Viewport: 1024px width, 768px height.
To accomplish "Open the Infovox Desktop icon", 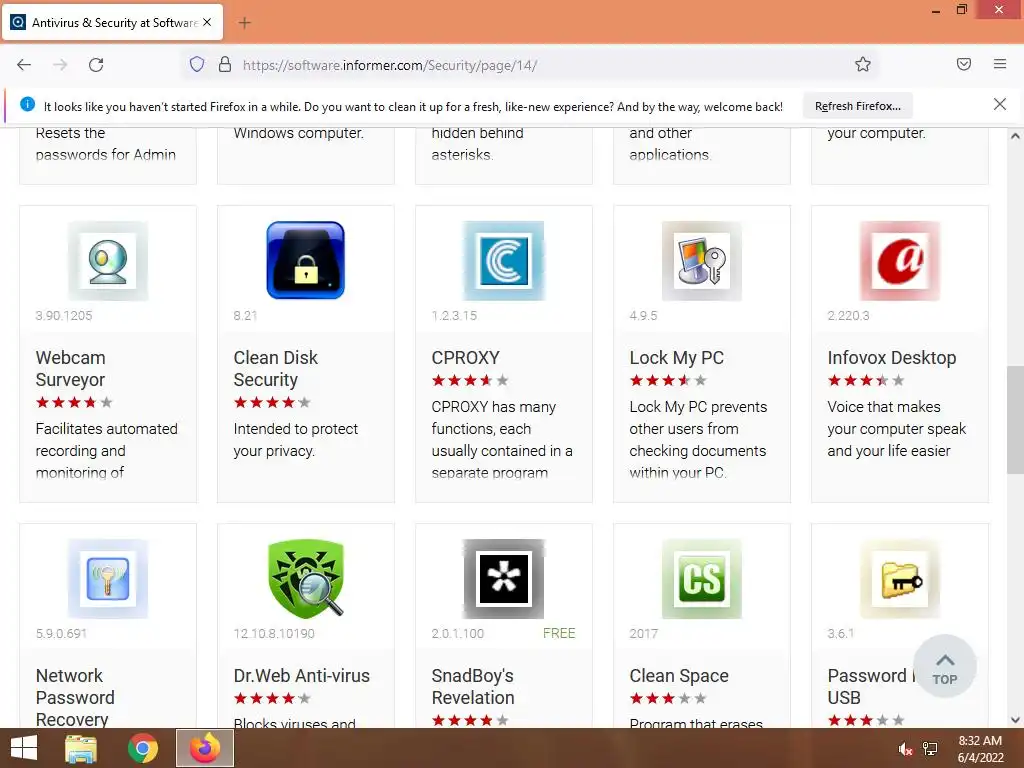I will [900, 261].
